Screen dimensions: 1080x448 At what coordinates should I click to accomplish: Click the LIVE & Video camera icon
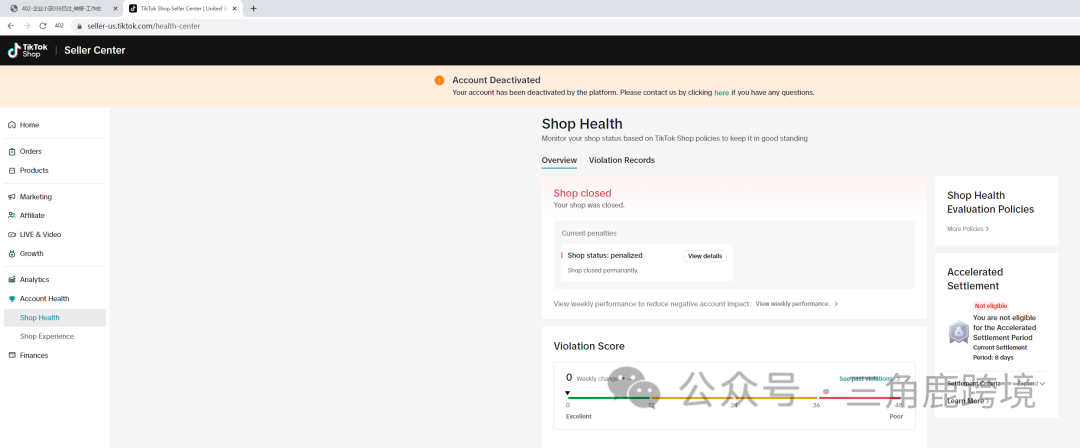pyautogui.click(x=12, y=234)
